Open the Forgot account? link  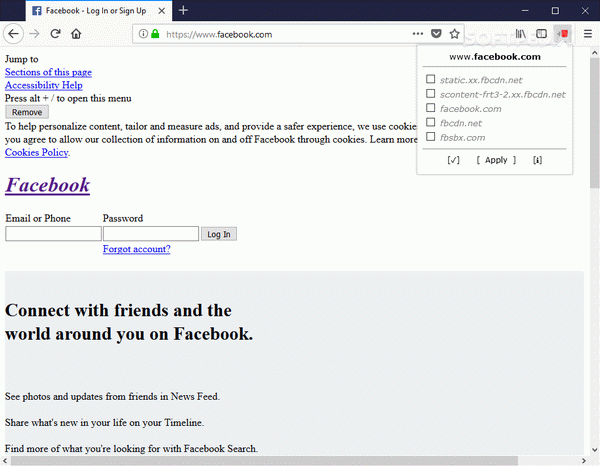(x=137, y=249)
